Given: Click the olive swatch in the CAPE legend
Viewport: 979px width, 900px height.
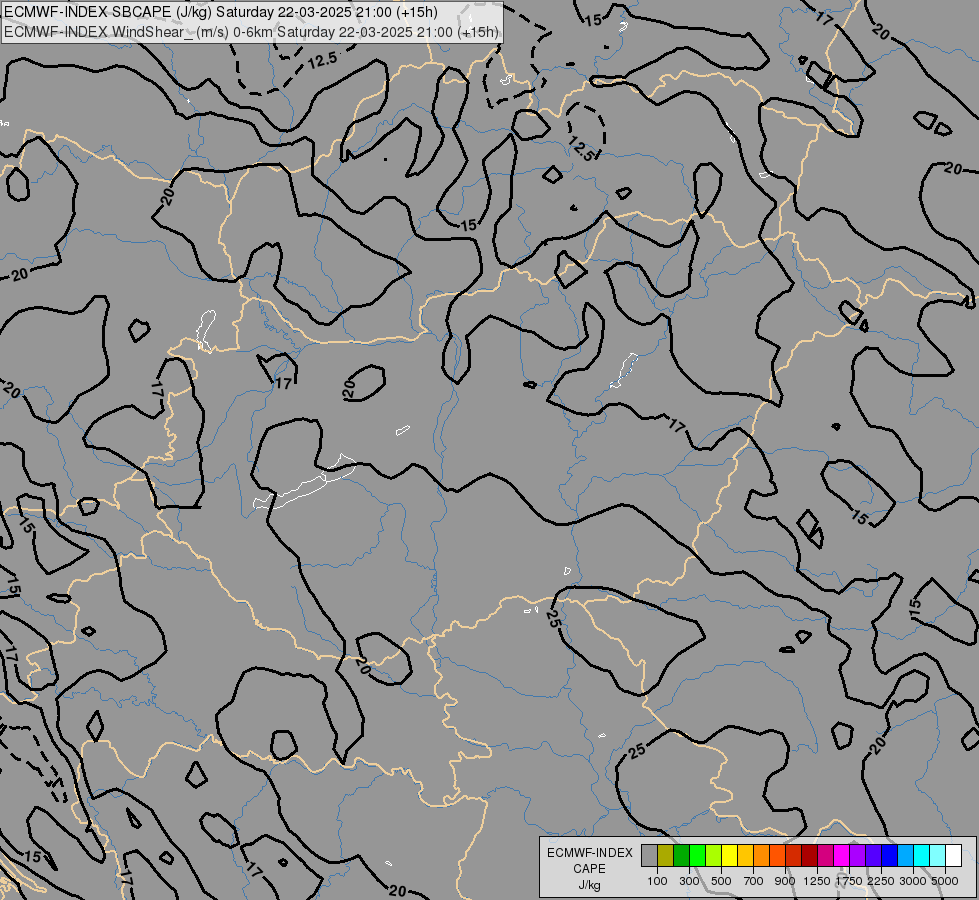Looking at the screenshot, I should 666,855.
